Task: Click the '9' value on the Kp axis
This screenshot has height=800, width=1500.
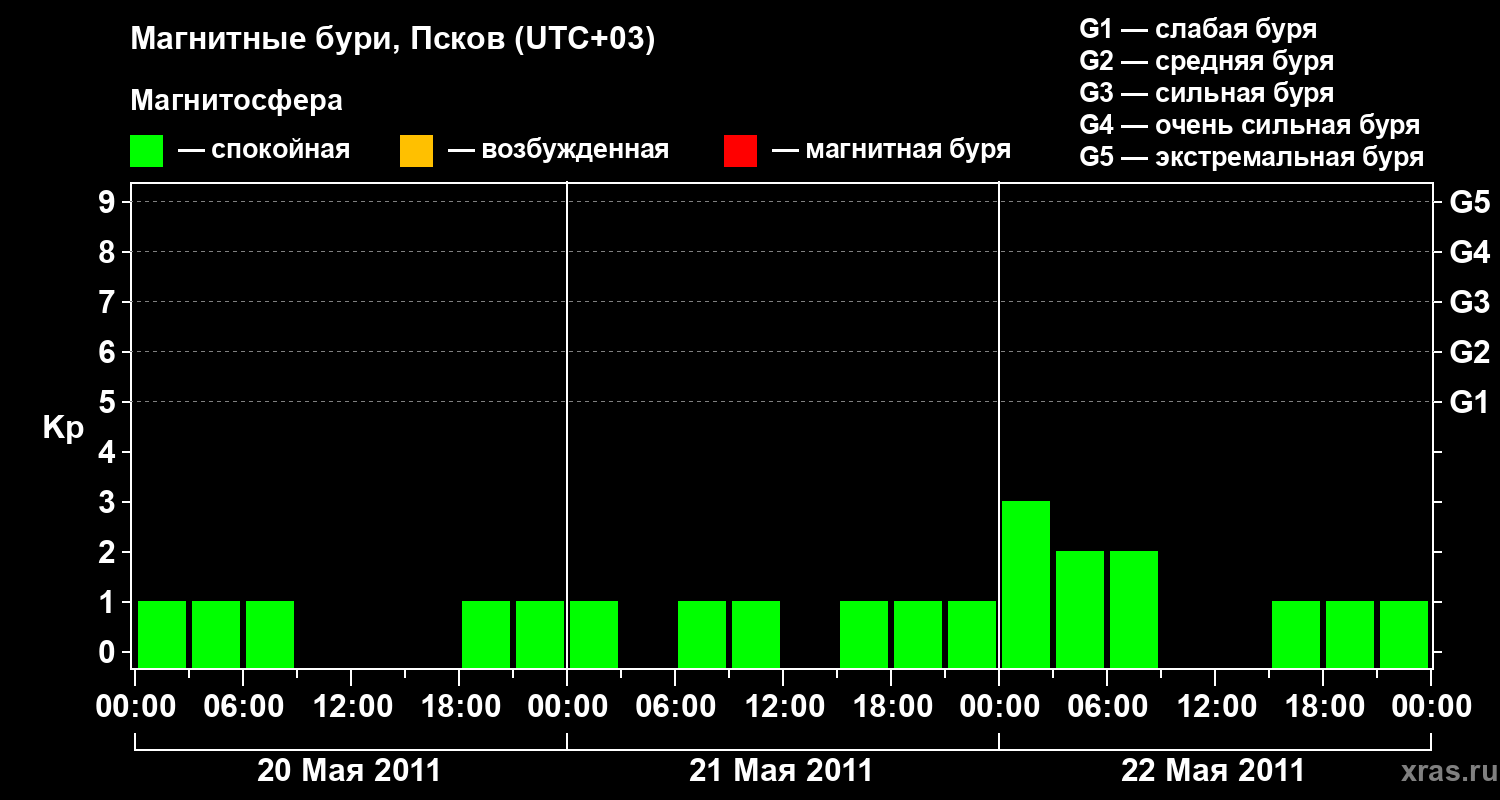Action: click(109, 202)
